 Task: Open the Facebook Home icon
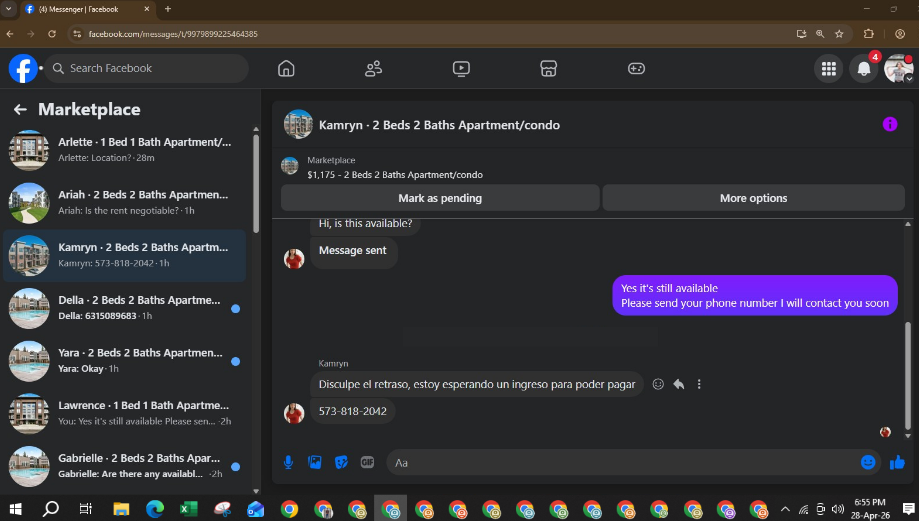286,69
